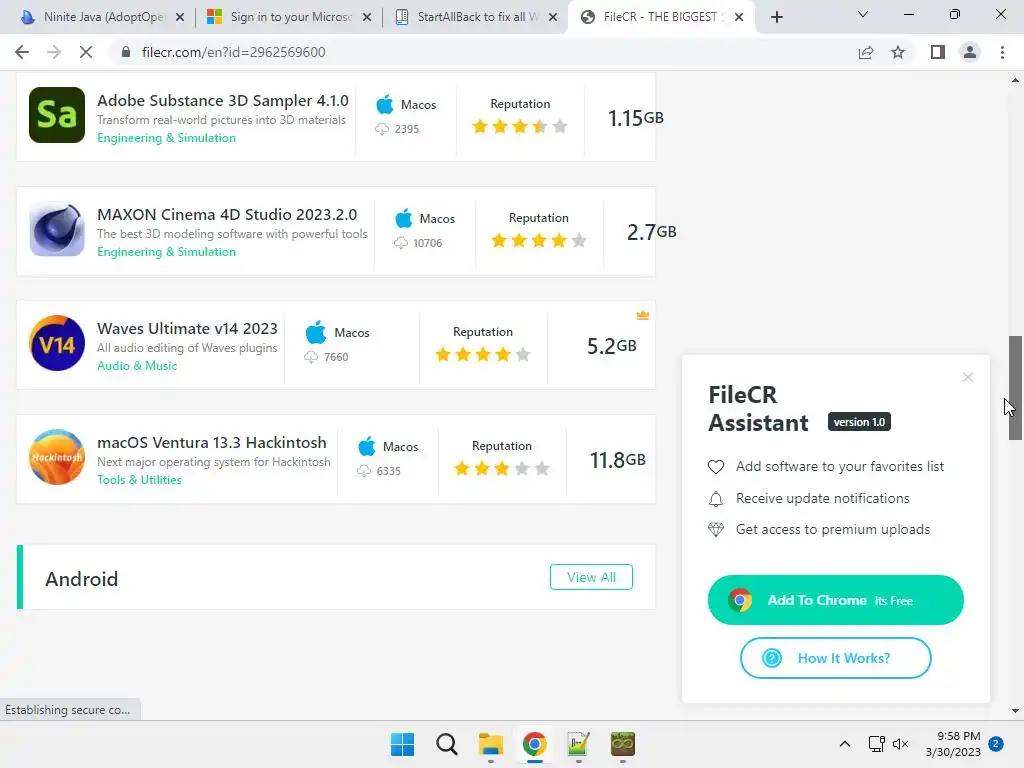Open Adobe Substance 3D Sampler app icon
This screenshot has width=1024, height=768.
57,115
